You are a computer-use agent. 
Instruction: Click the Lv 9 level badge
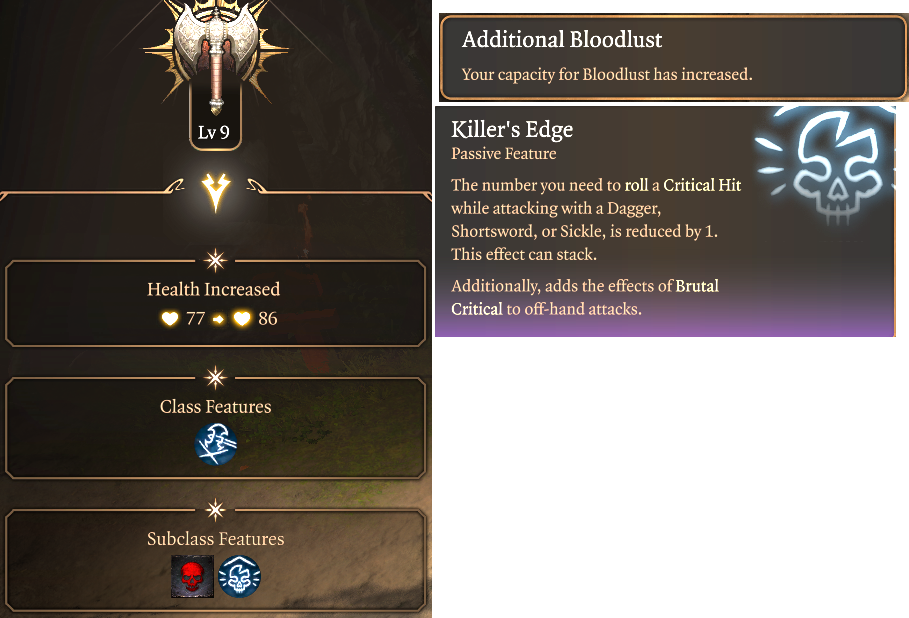[x=214, y=133]
